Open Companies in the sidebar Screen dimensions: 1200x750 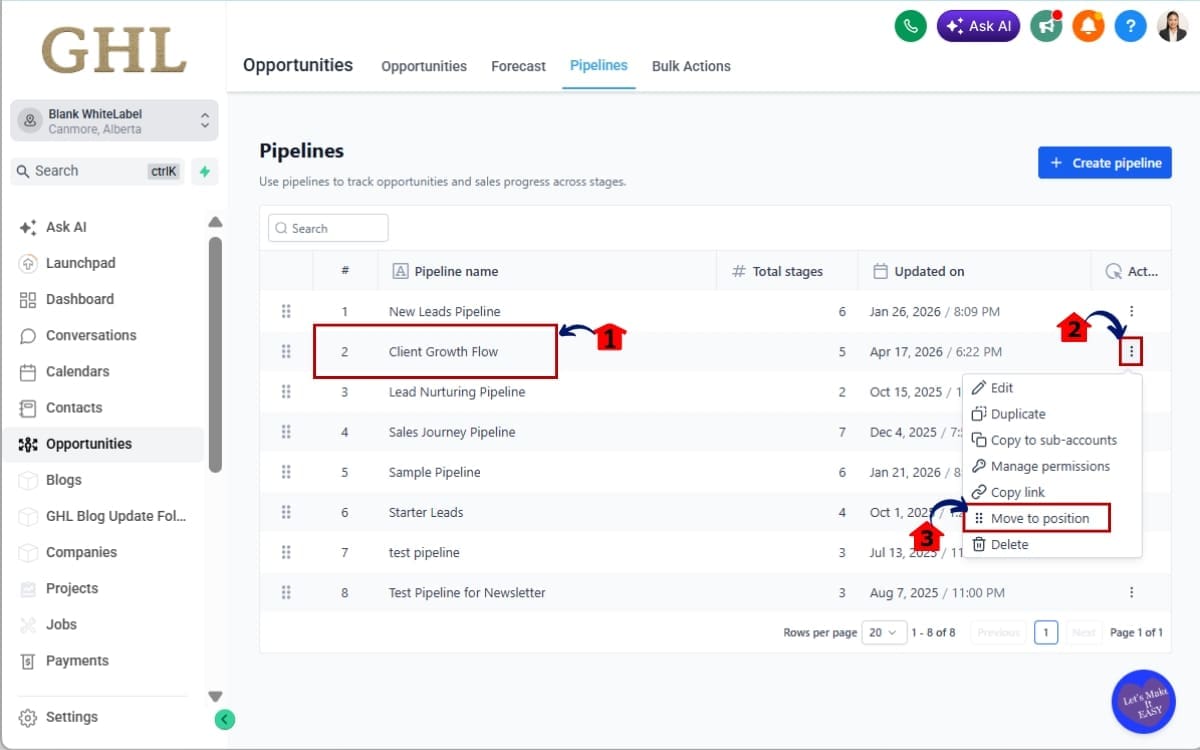(81, 552)
